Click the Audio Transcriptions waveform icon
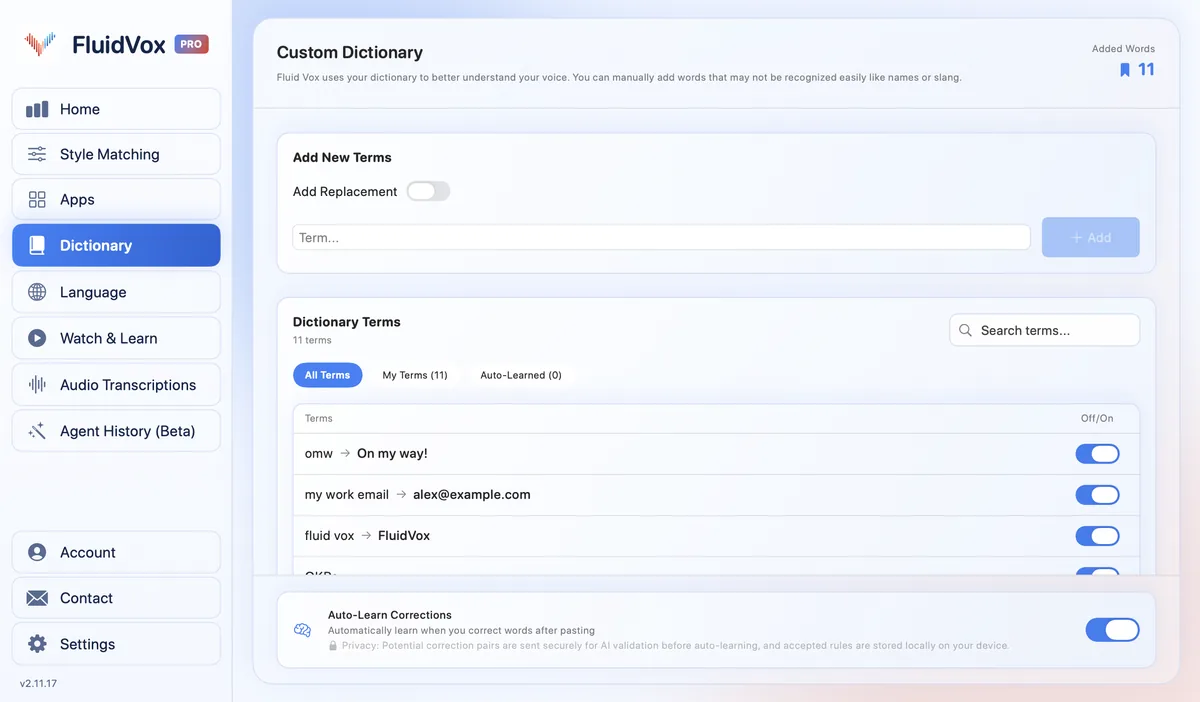This screenshot has width=1200, height=702. 37,385
